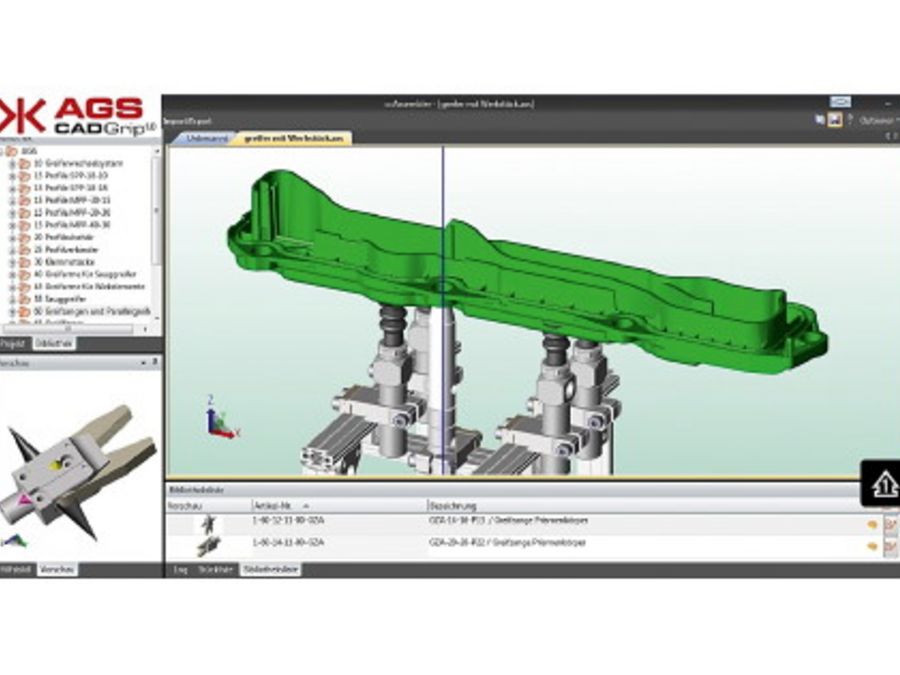This screenshot has height=675, width=900.
Task: Click the folder icon of 30 Klemmstücke
Action: coord(25,262)
